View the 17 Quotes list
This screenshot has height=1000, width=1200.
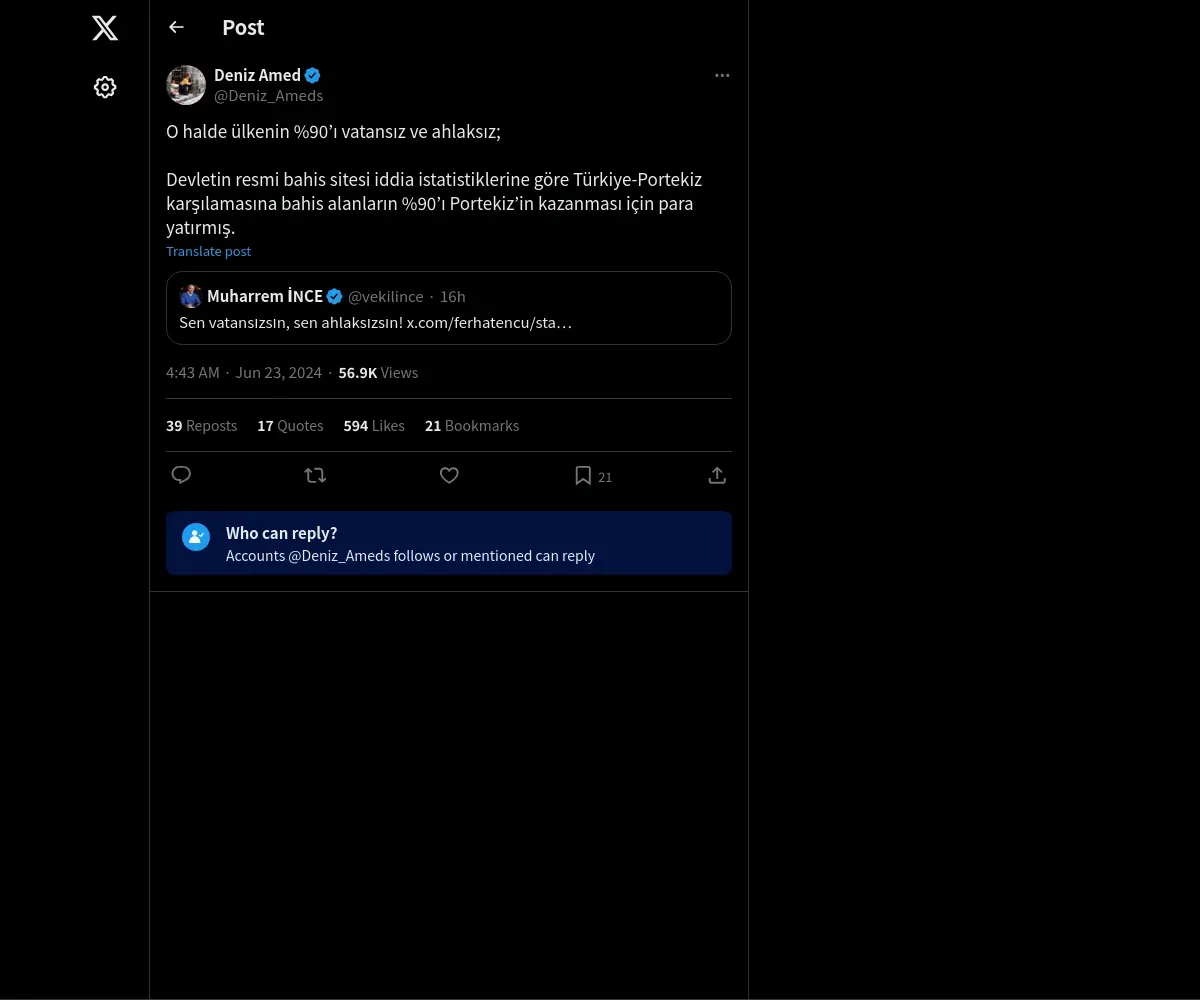pos(290,426)
